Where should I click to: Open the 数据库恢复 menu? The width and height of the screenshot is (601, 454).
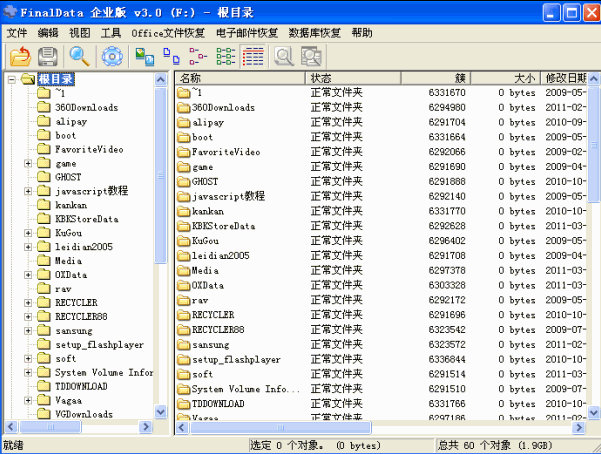314,33
